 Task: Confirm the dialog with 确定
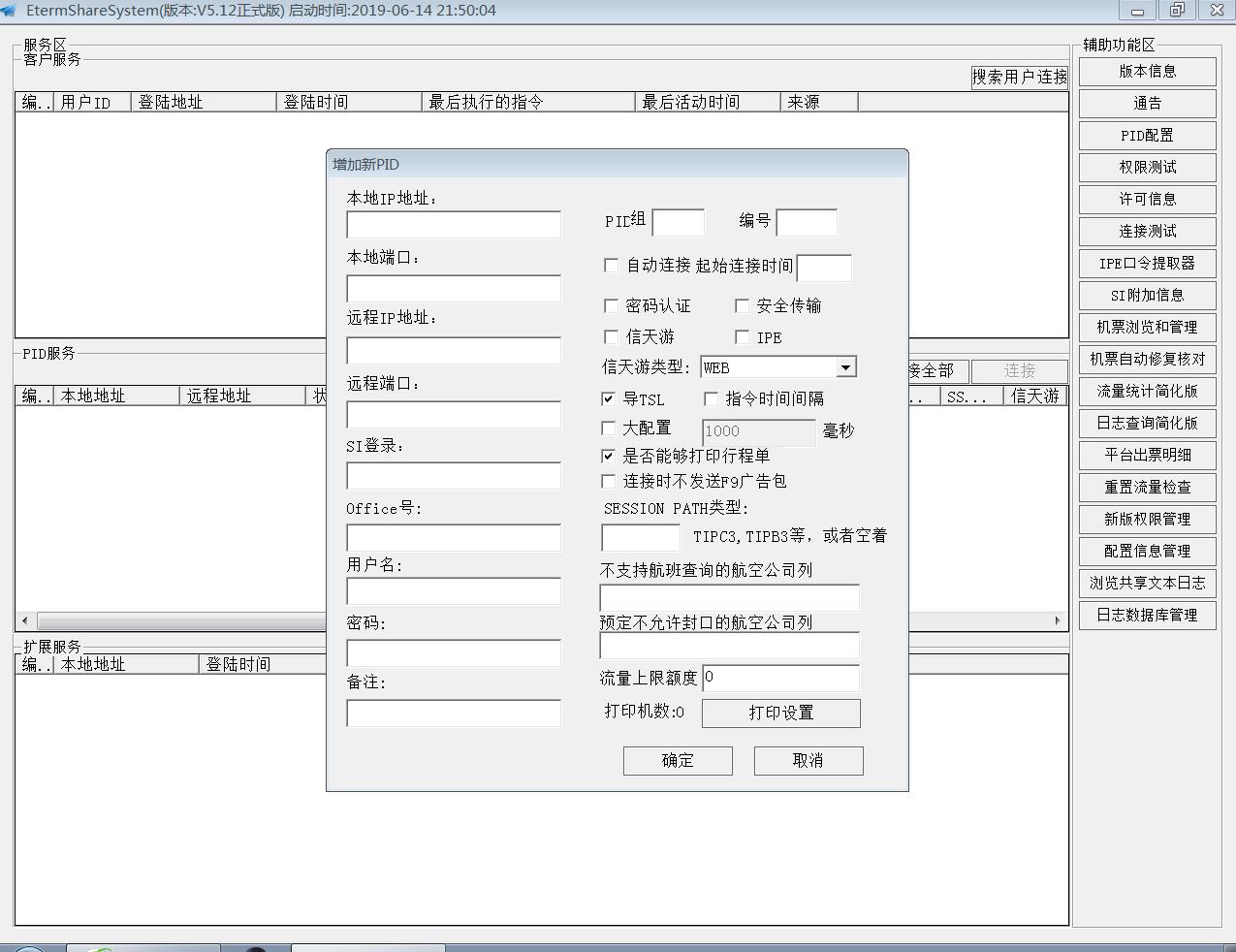tap(677, 760)
